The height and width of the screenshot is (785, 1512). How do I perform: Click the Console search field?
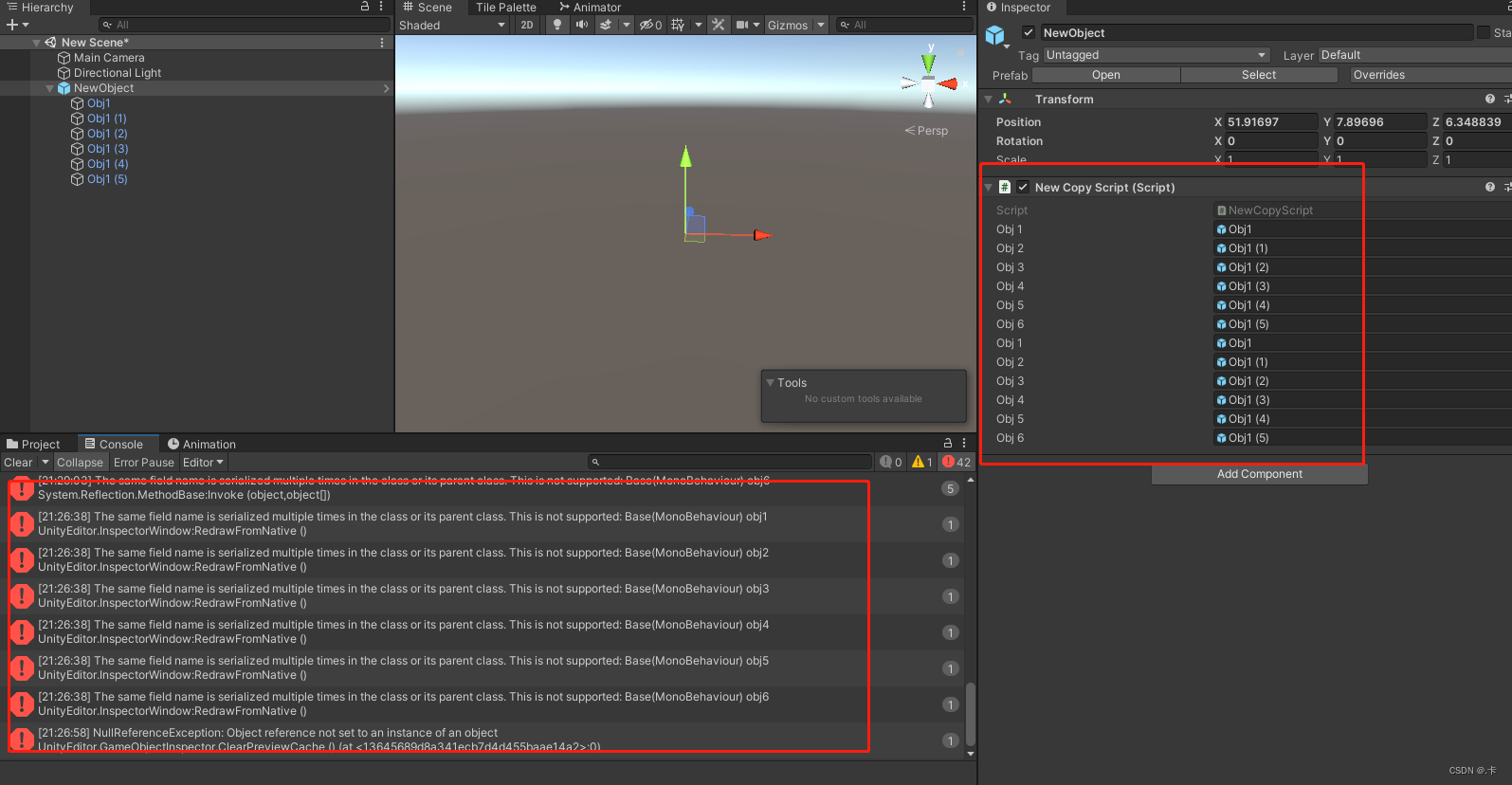(x=730, y=462)
